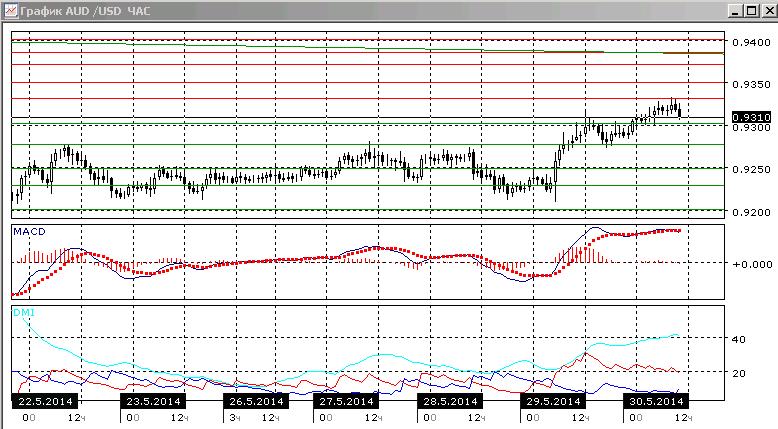
Task: Click the chart icon in the title bar
Action: tap(10, 10)
